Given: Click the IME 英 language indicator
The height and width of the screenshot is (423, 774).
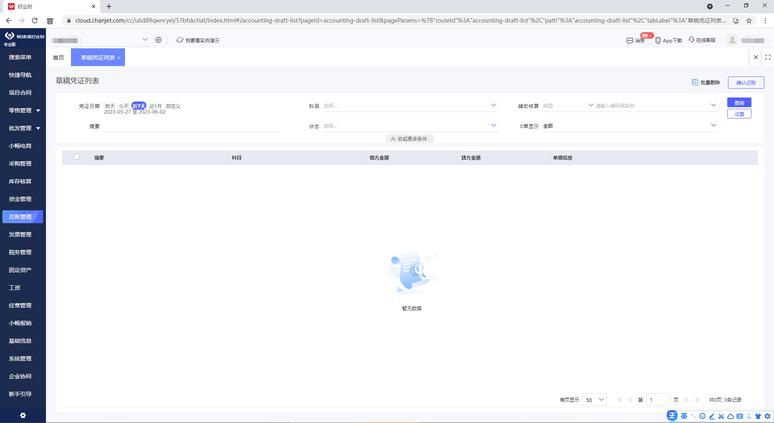Looking at the screenshot, I should click(x=684, y=416).
